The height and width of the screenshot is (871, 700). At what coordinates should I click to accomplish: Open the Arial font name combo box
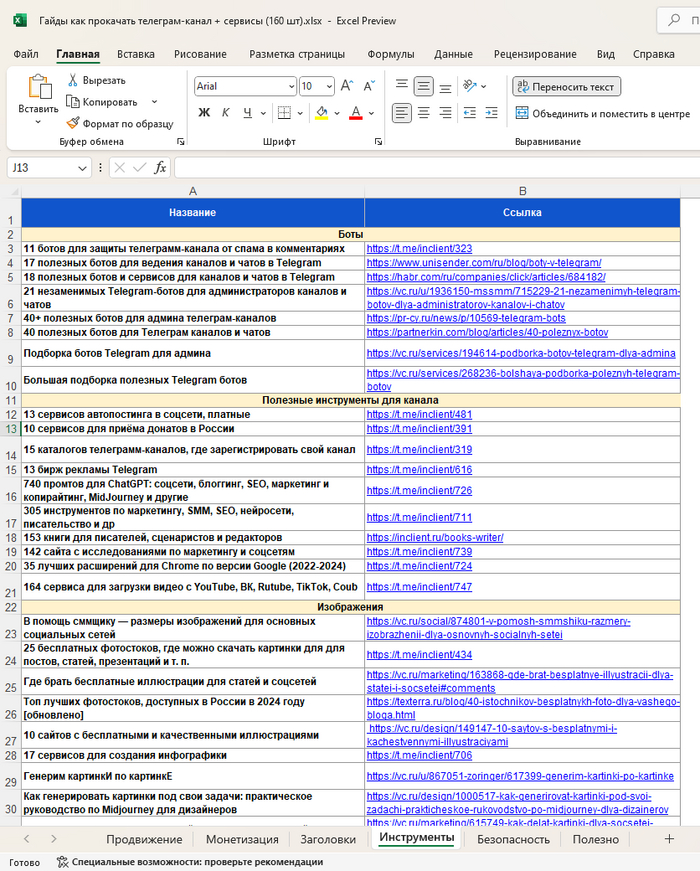click(x=245, y=86)
